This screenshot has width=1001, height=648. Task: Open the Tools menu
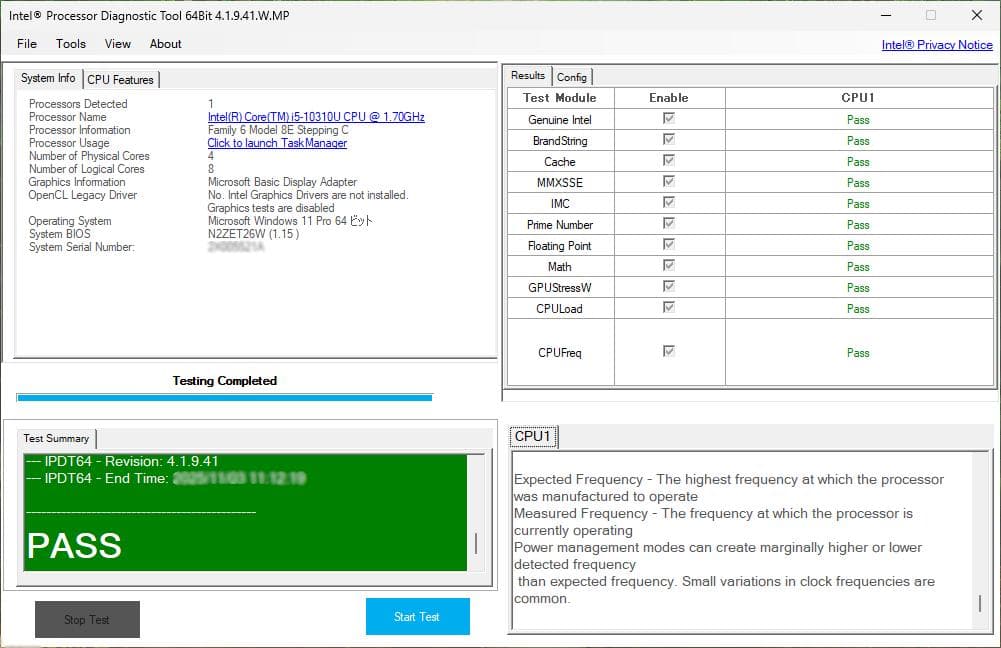70,44
